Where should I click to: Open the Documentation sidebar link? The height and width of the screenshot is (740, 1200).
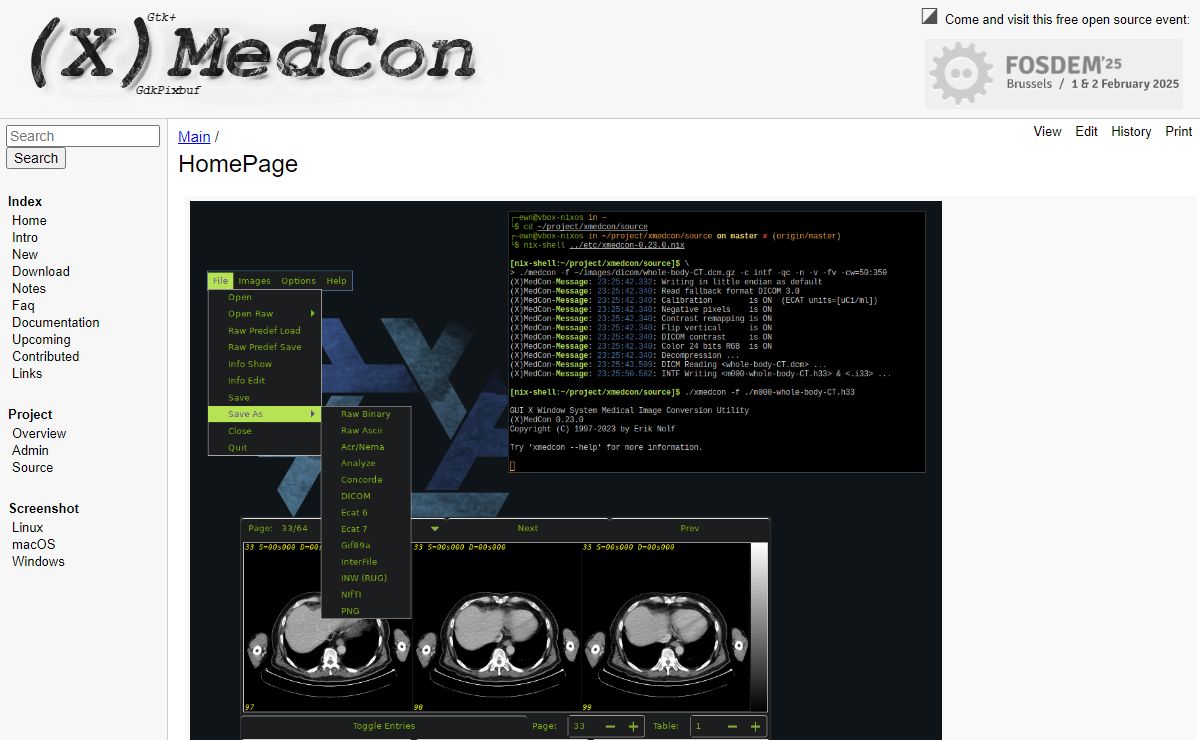coord(56,322)
